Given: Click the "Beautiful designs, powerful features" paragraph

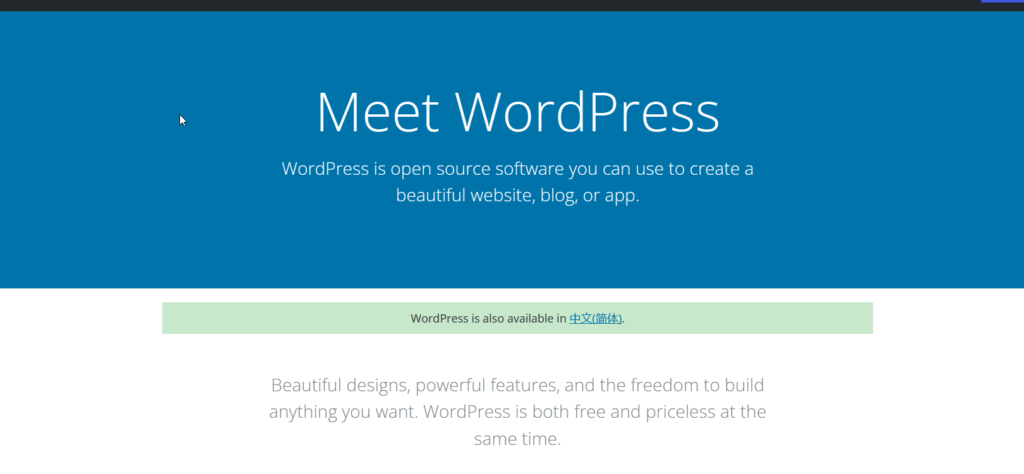Looking at the screenshot, I should pyautogui.click(x=517, y=412).
